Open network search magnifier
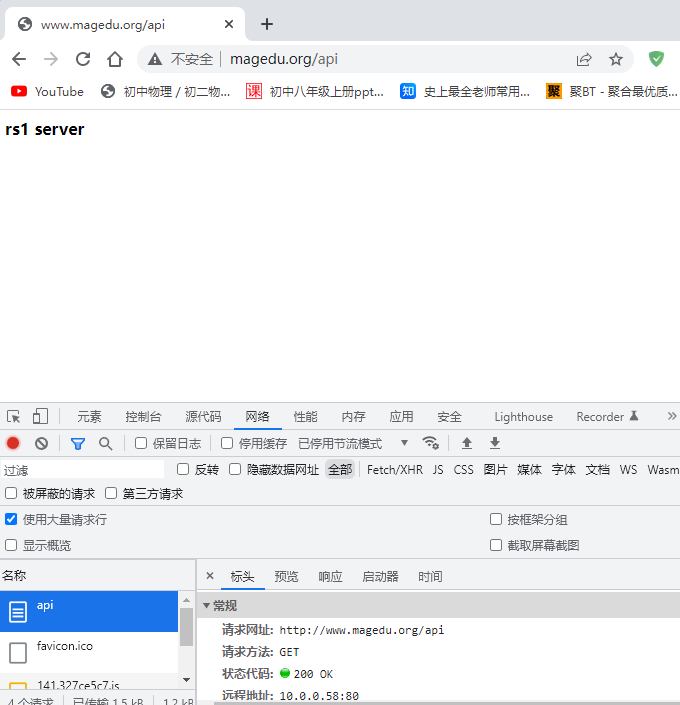 coord(106,444)
